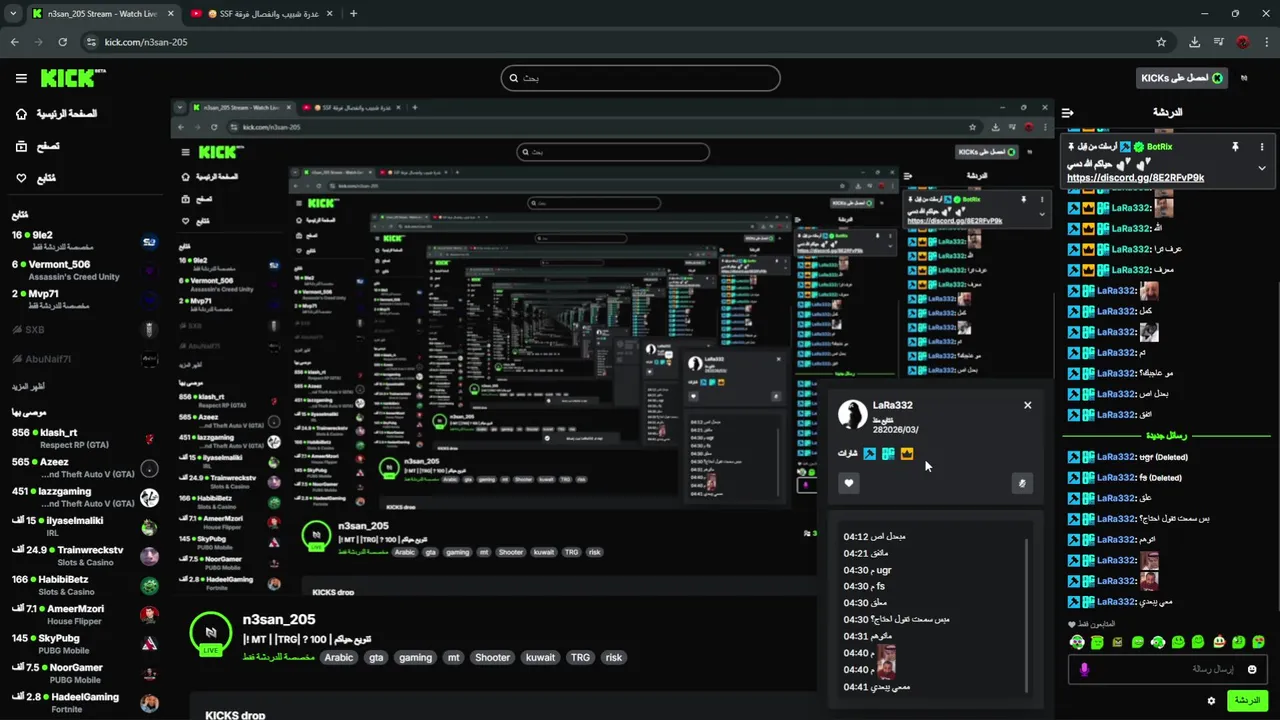
Task: Click the Arabic tag
Action: tap(338, 657)
